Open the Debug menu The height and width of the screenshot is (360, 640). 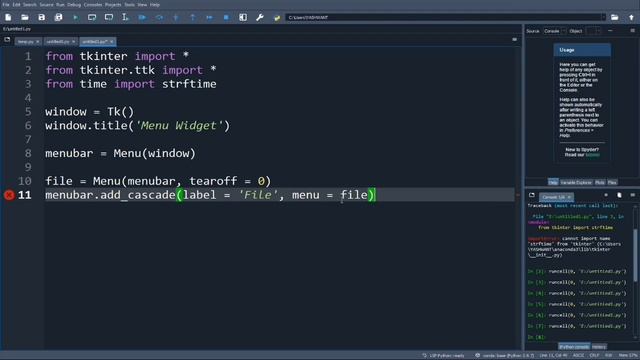click(74, 4)
